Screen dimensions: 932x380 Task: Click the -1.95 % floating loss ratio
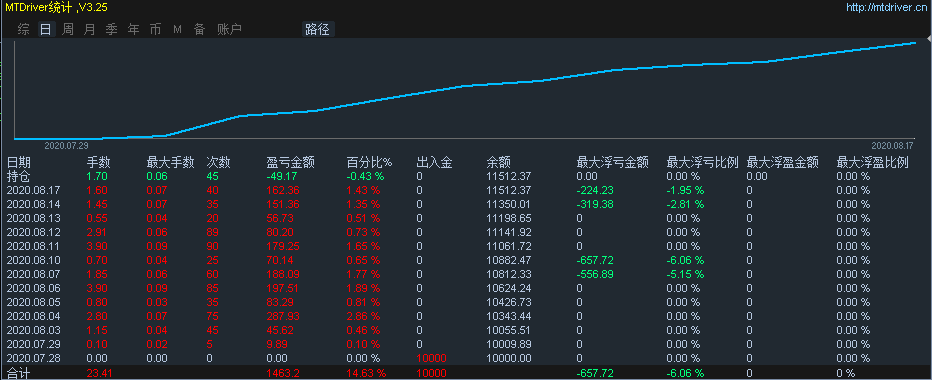pos(685,190)
